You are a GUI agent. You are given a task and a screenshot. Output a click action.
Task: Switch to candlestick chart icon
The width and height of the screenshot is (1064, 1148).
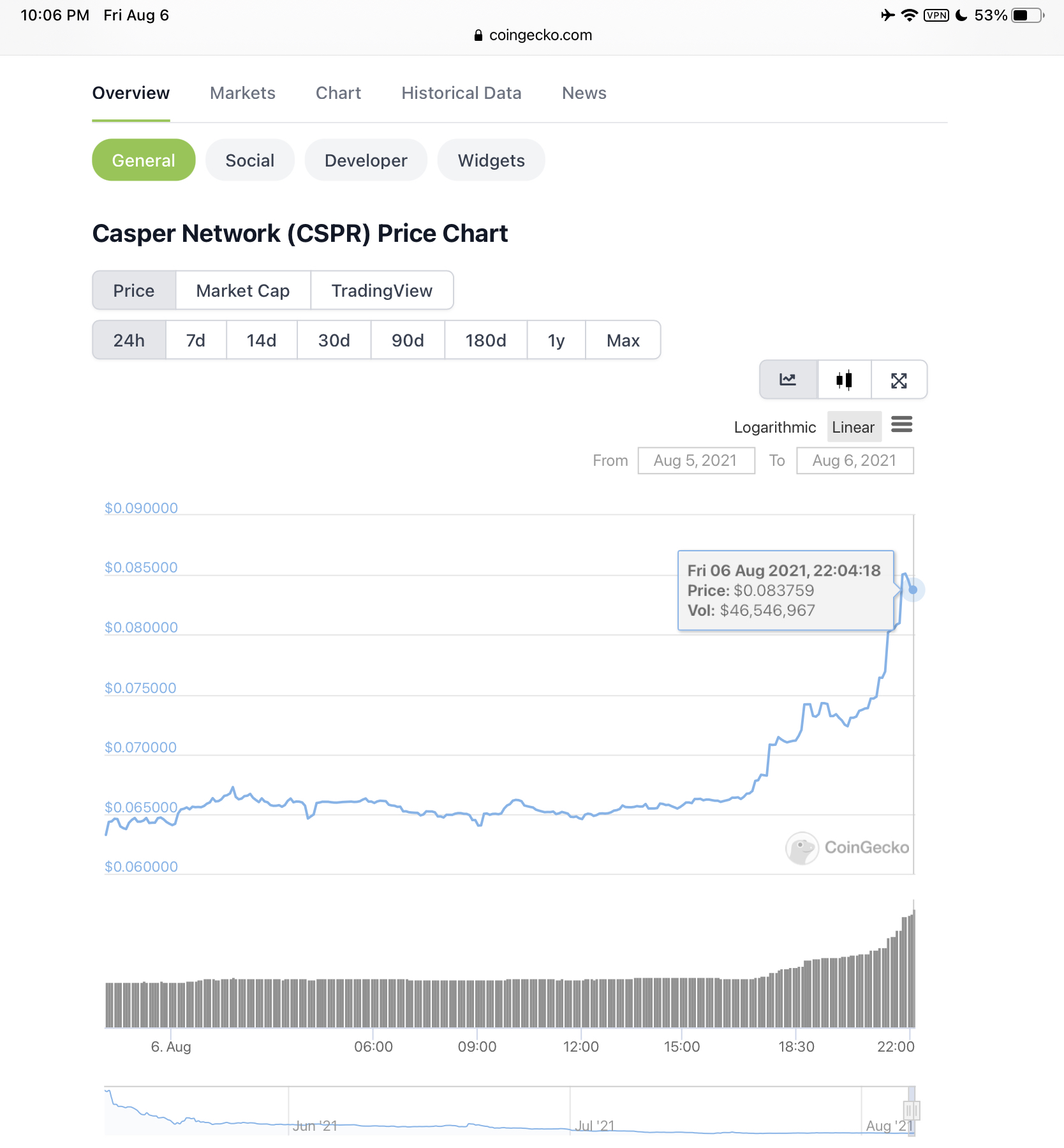844,380
